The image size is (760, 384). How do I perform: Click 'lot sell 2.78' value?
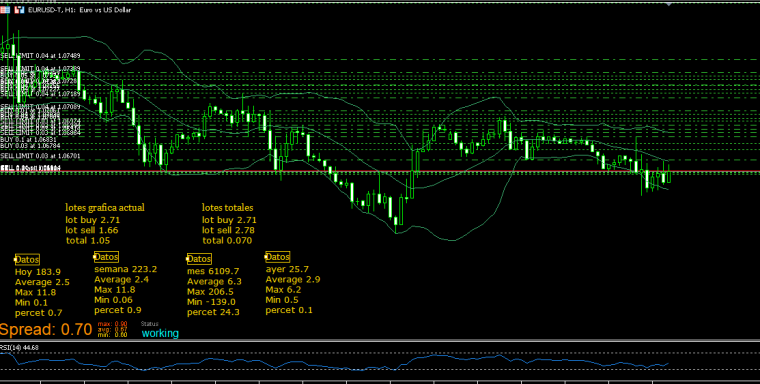pyautogui.click(x=228, y=230)
